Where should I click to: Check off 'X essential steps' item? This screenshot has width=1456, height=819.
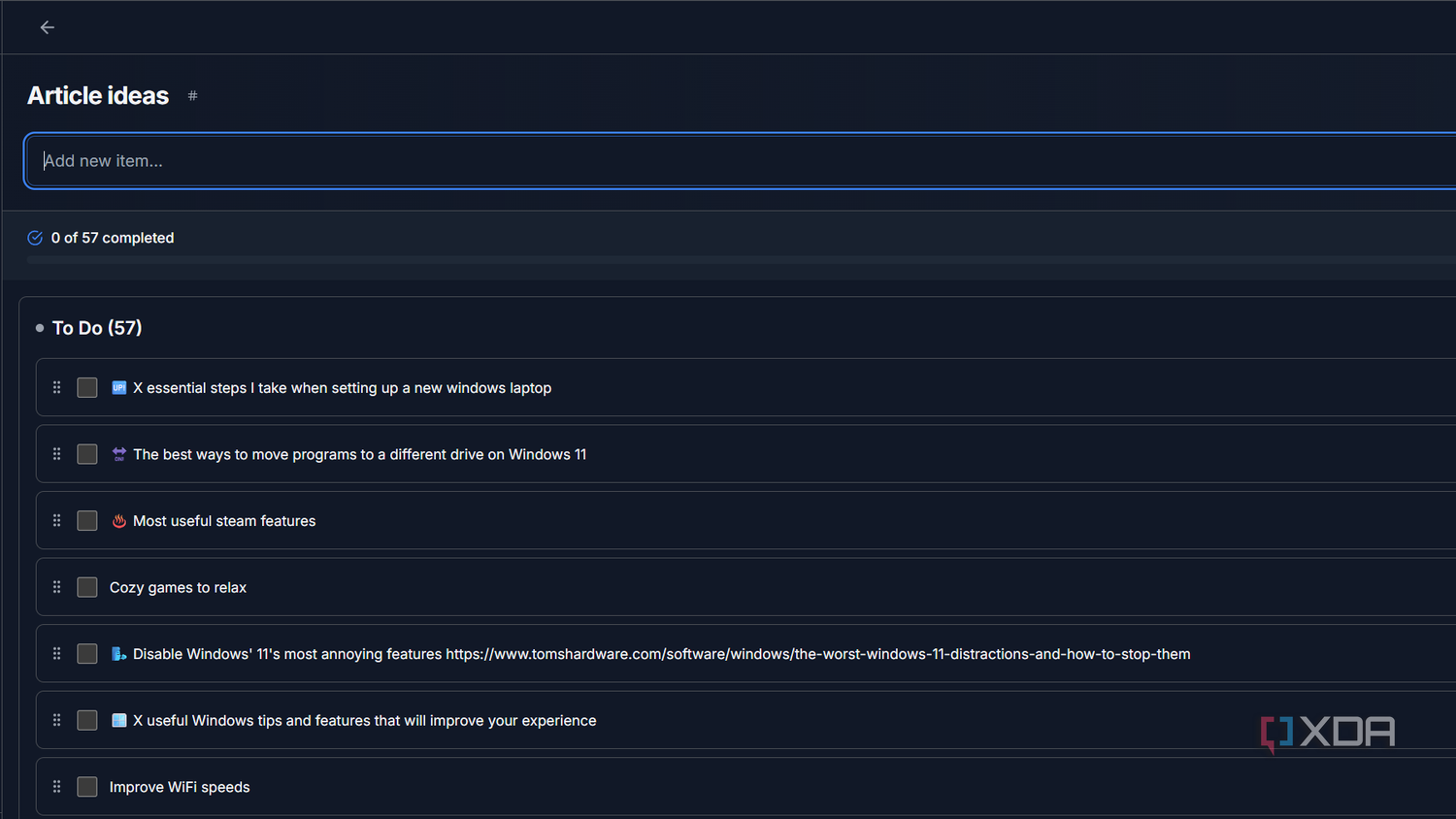87,387
